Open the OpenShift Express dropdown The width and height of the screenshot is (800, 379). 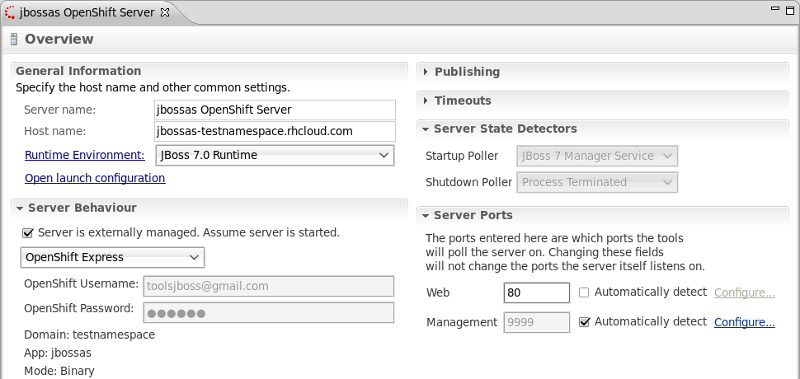112,258
